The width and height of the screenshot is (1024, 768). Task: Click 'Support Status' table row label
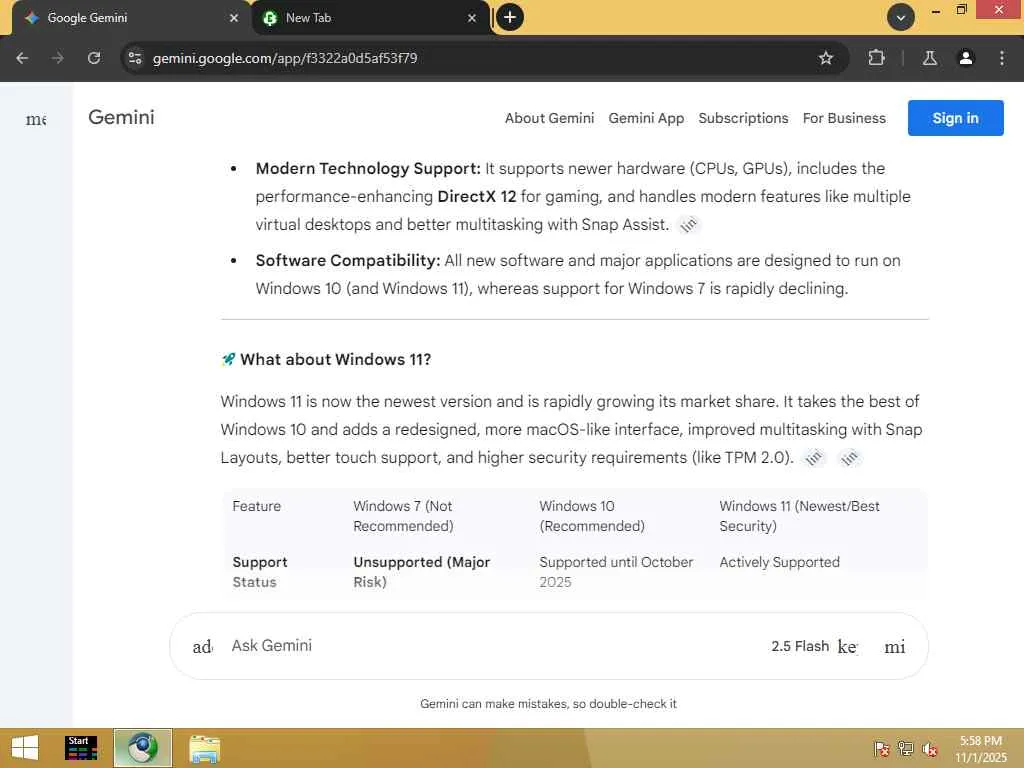[260, 572]
